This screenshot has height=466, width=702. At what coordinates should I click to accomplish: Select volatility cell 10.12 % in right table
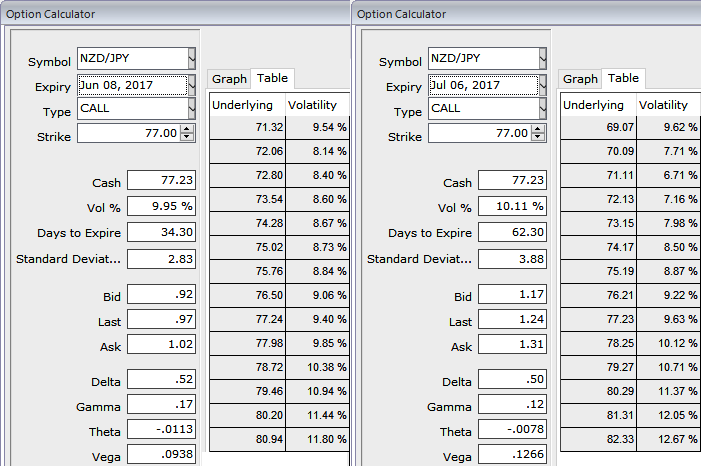click(668, 344)
